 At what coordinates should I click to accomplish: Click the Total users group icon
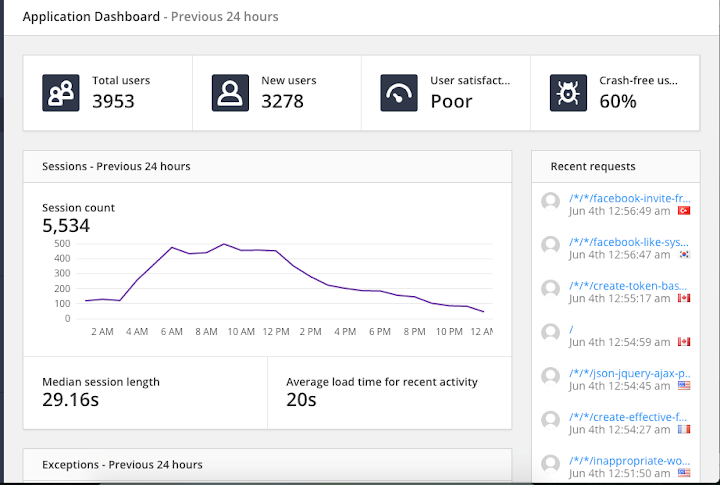[x=61, y=93]
